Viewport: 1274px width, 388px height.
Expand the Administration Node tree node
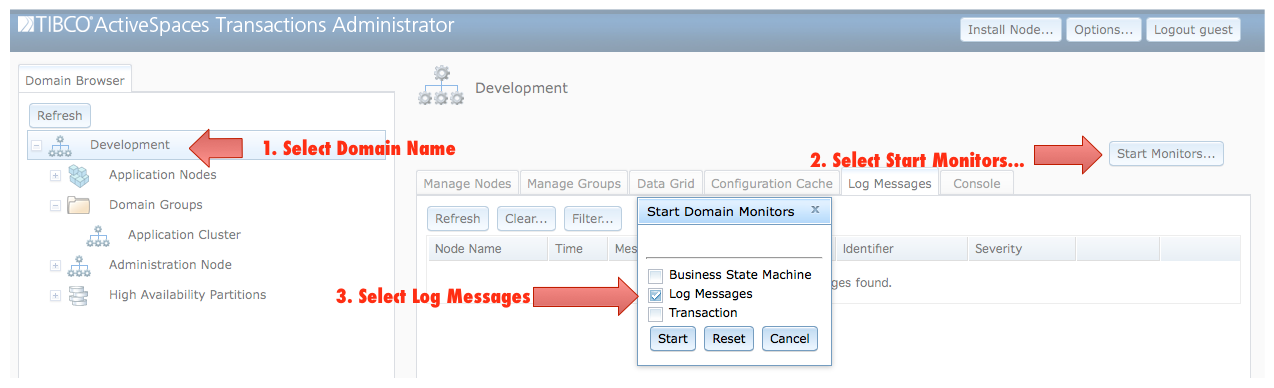coord(56,266)
